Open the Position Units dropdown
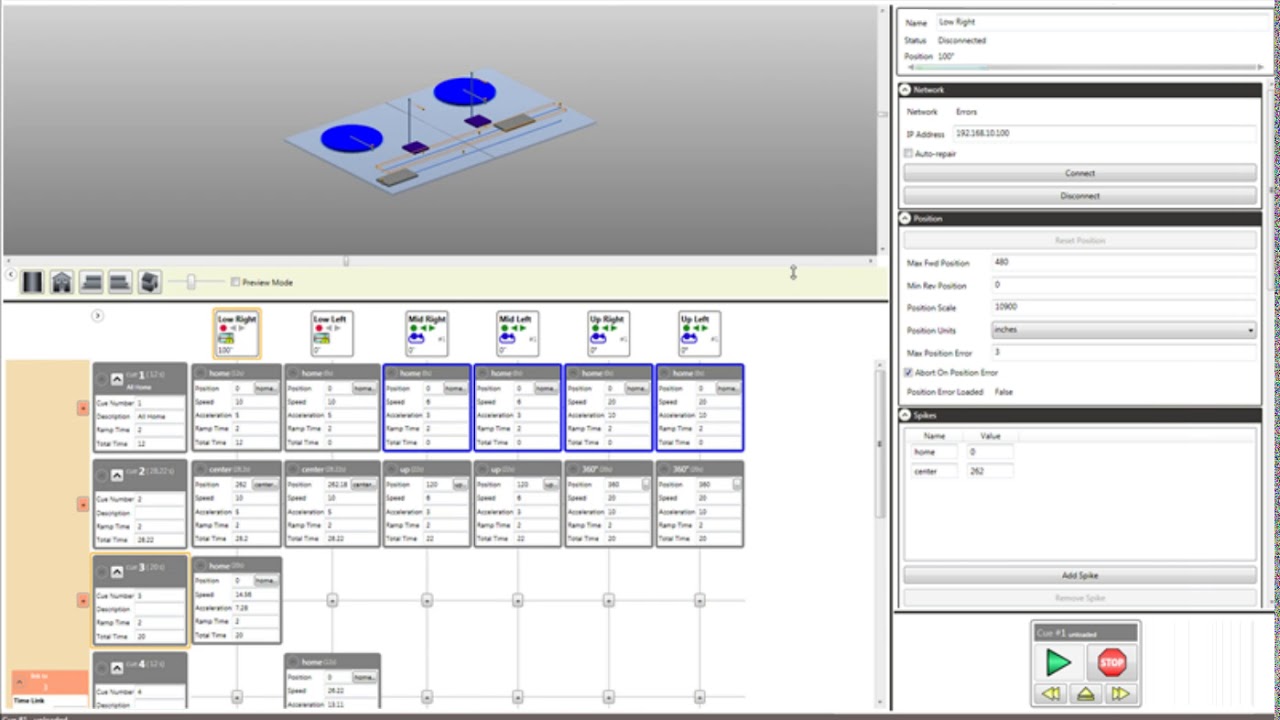Screen dimensions: 1280x720 [x=1124, y=330]
